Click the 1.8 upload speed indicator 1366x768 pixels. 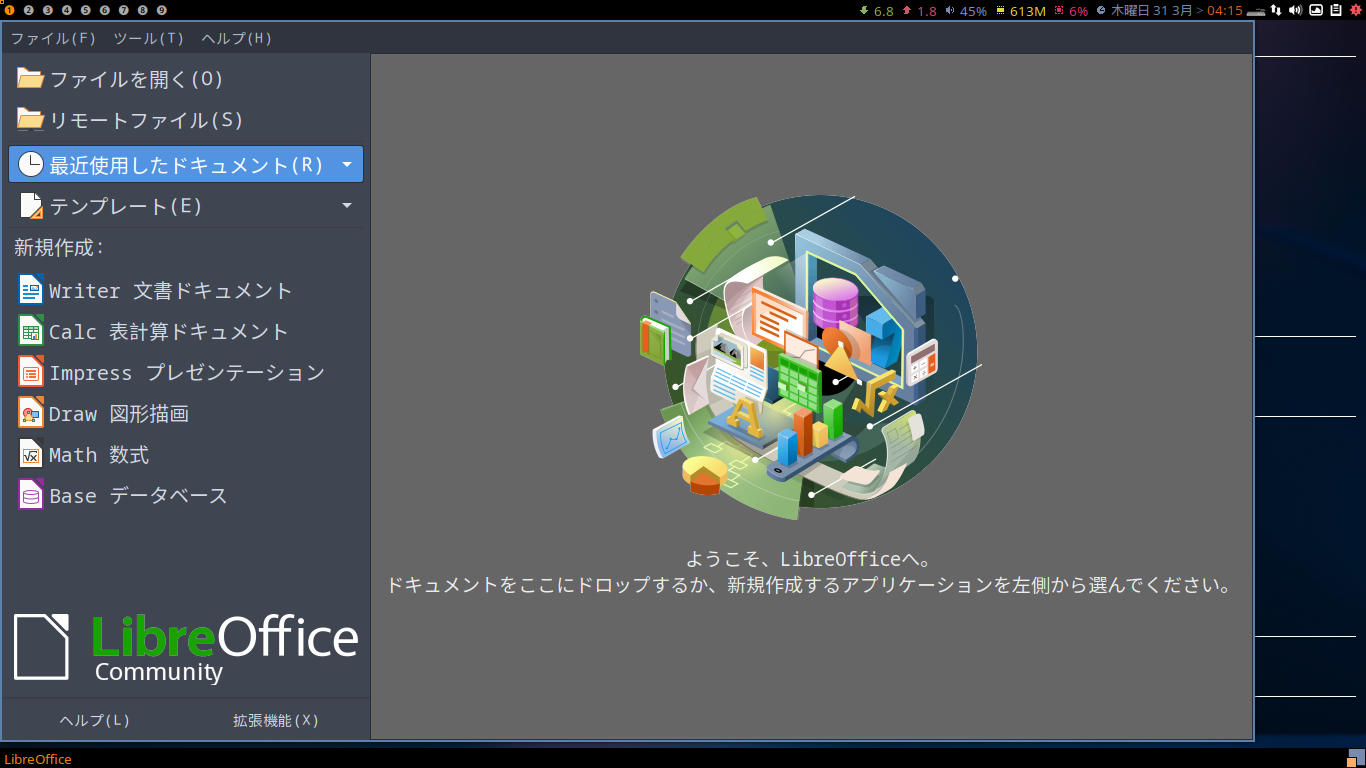pos(920,11)
